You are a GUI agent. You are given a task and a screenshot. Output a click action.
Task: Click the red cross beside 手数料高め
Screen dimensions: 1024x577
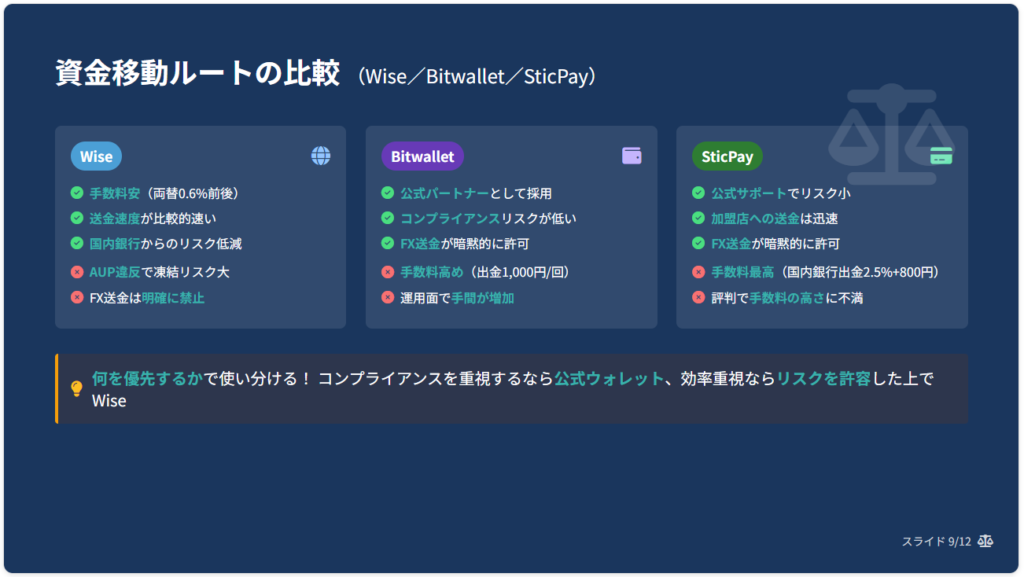coord(388,272)
